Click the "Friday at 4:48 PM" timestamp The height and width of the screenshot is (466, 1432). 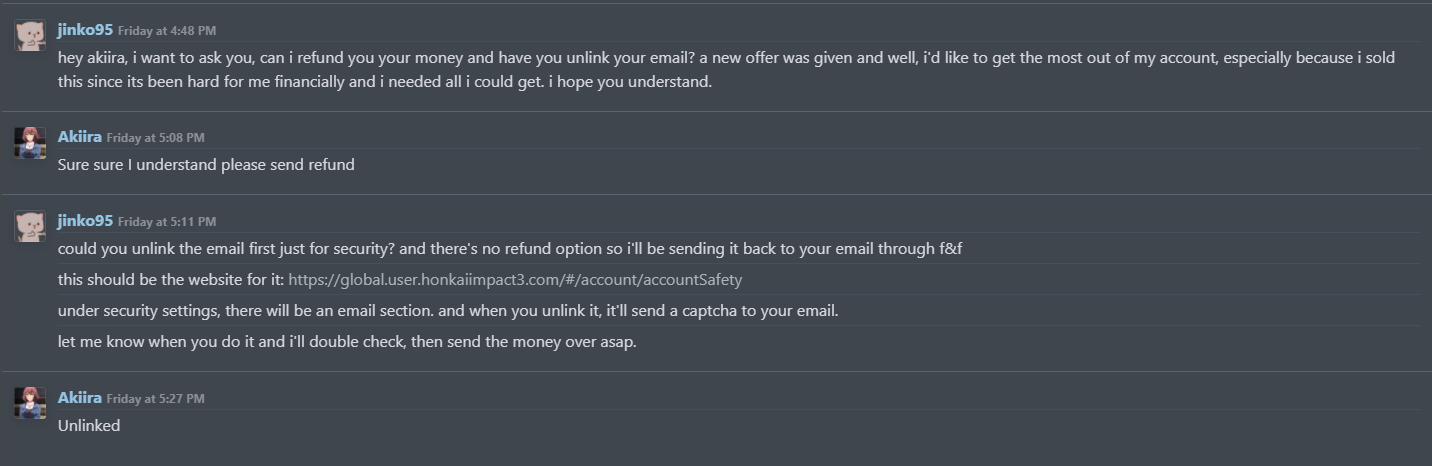point(167,31)
